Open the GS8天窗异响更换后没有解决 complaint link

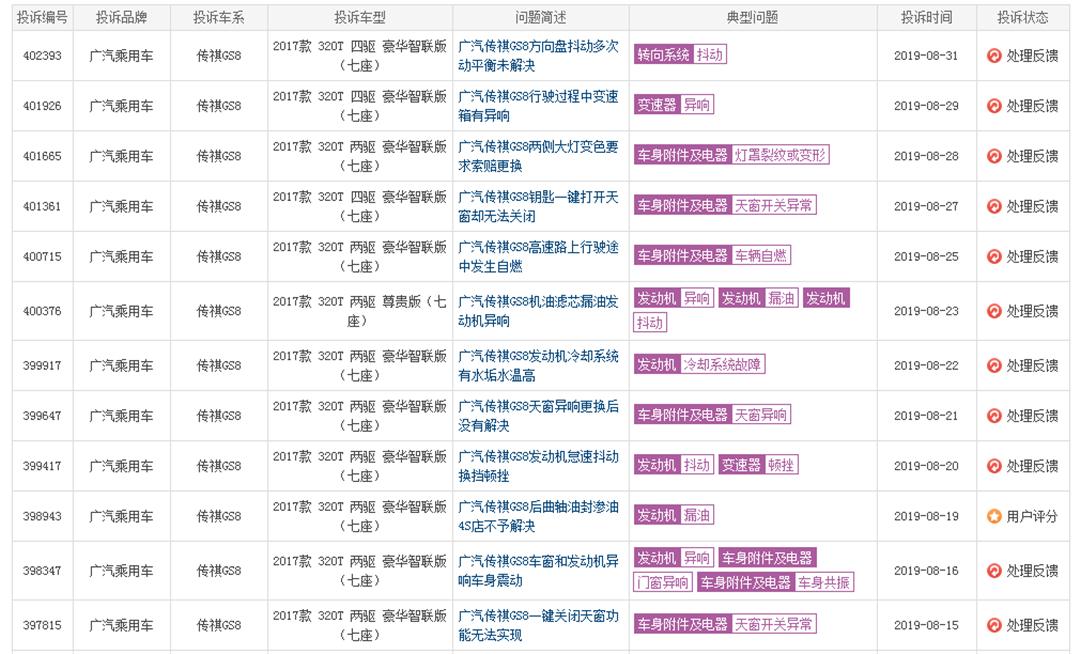(538, 415)
